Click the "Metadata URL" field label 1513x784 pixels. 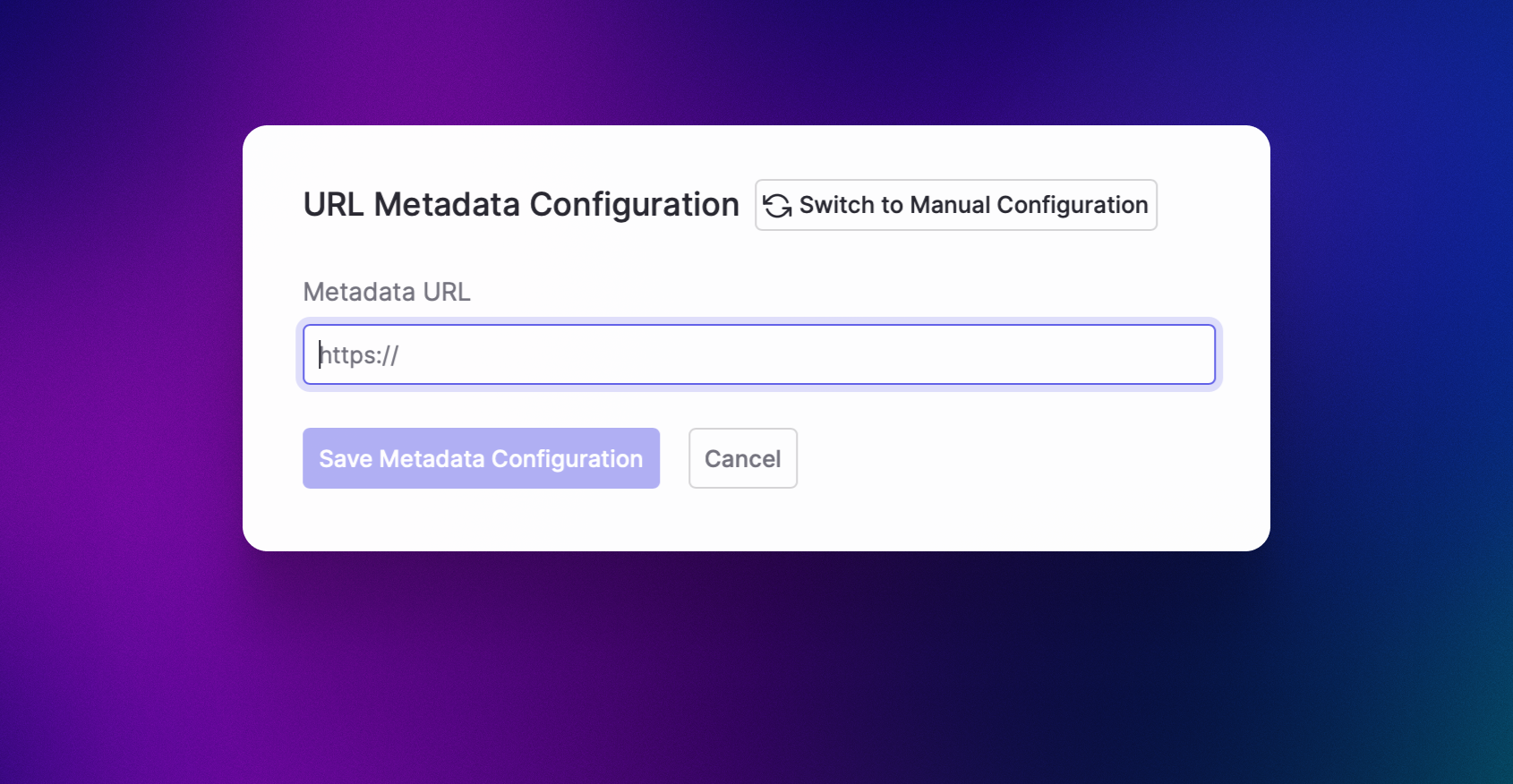[x=387, y=292]
